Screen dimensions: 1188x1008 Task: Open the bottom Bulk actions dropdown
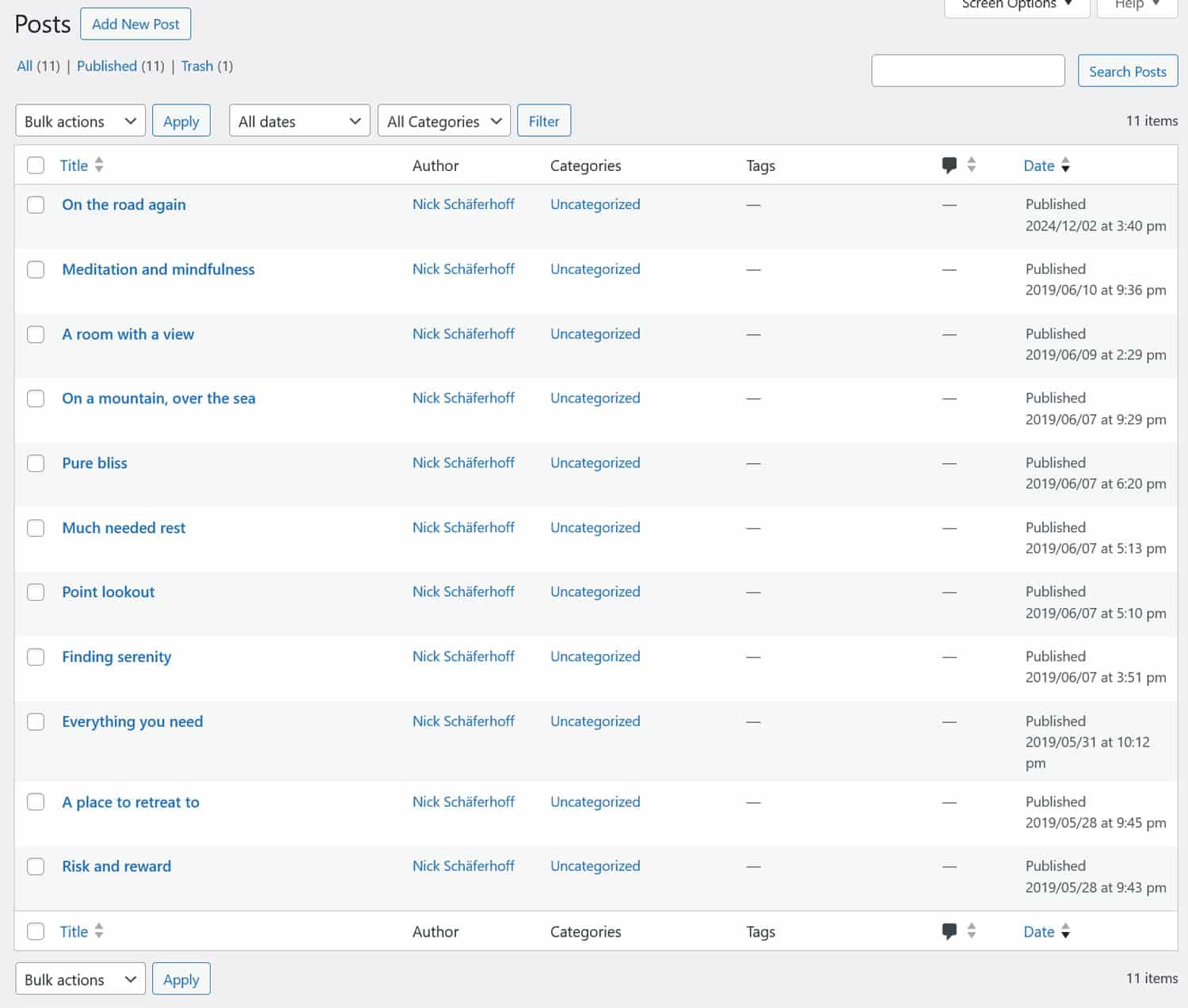click(80, 979)
